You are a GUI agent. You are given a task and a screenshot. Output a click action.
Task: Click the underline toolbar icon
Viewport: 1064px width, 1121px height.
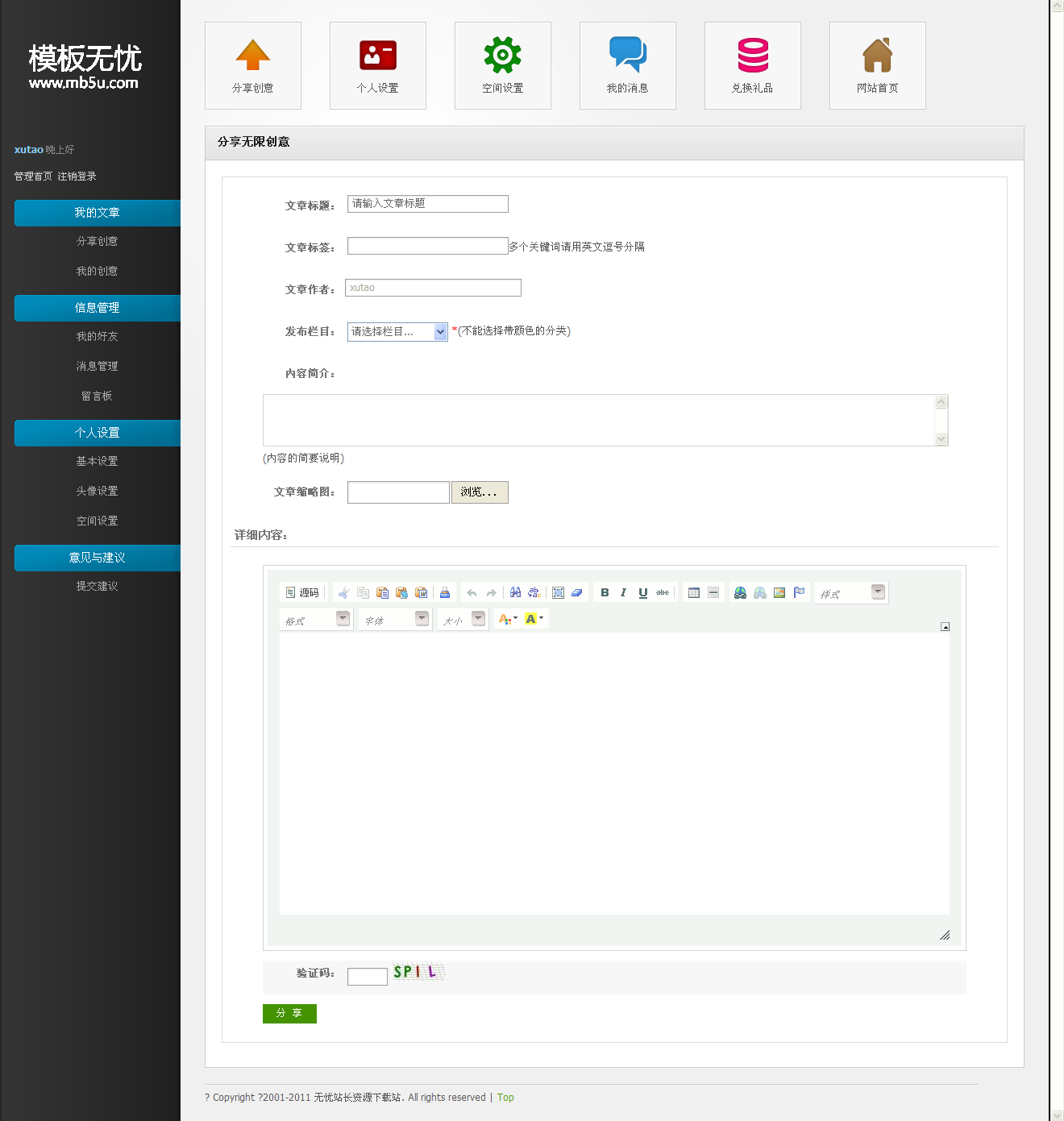[642, 592]
